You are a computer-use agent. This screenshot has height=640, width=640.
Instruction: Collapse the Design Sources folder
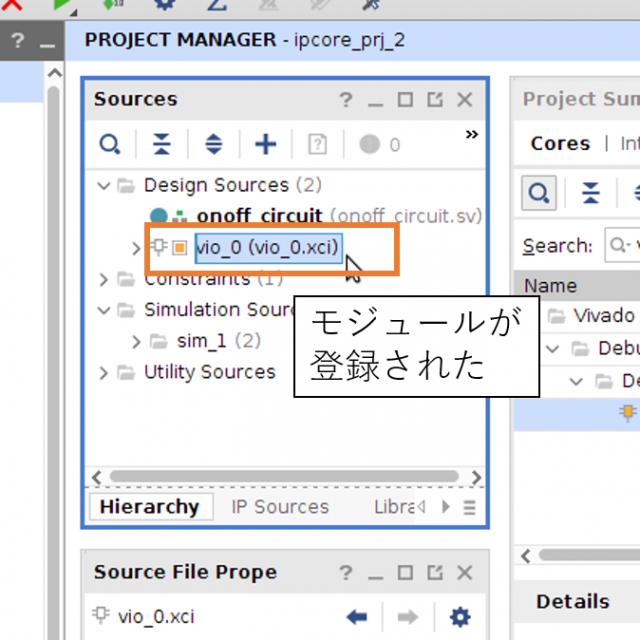104,186
